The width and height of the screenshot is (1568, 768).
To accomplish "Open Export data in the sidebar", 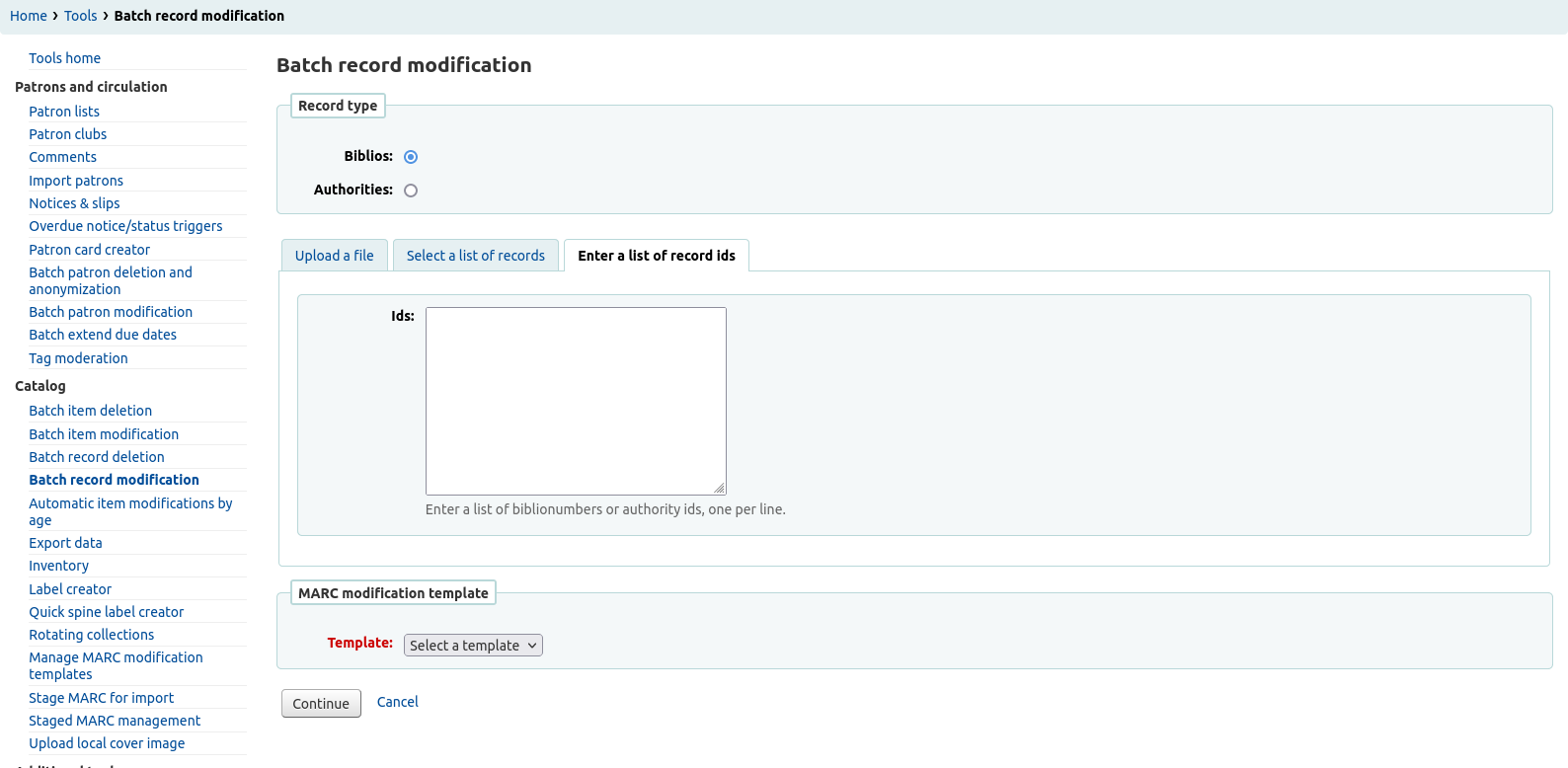I will [65, 543].
